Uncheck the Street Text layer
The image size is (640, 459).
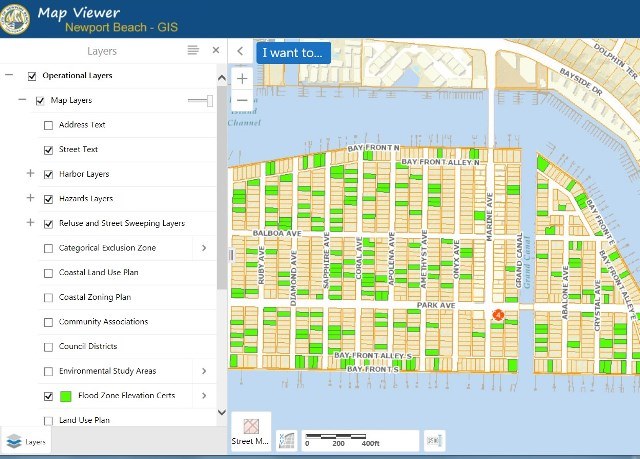click(49, 150)
